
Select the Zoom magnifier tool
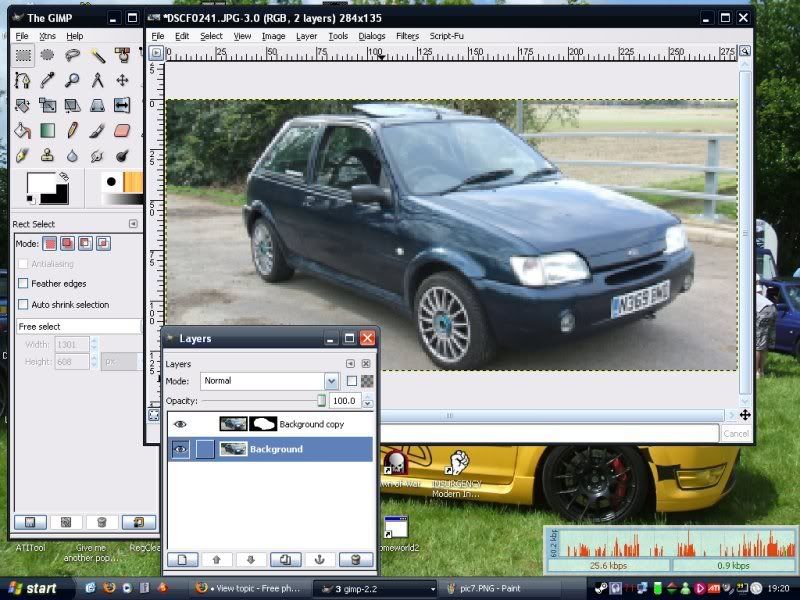pyautogui.click(x=72, y=80)
